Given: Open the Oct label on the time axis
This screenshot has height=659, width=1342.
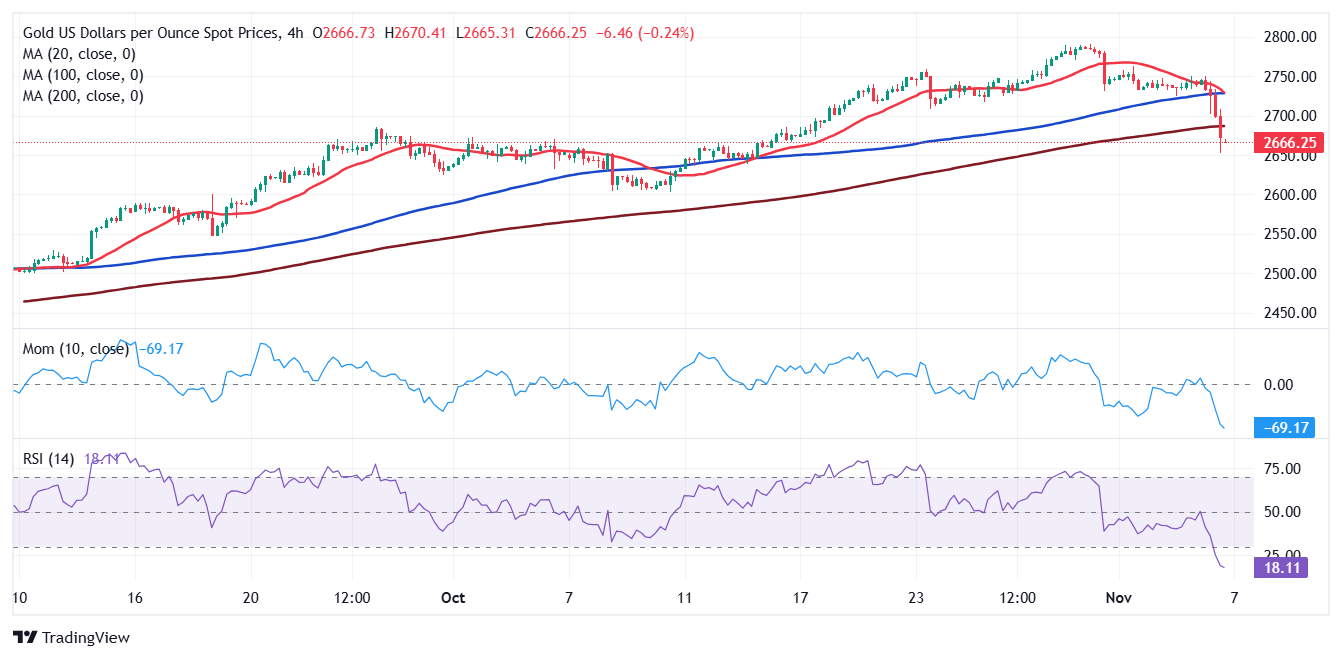Looking at the screenshot, I should click(x=452, y=597).
